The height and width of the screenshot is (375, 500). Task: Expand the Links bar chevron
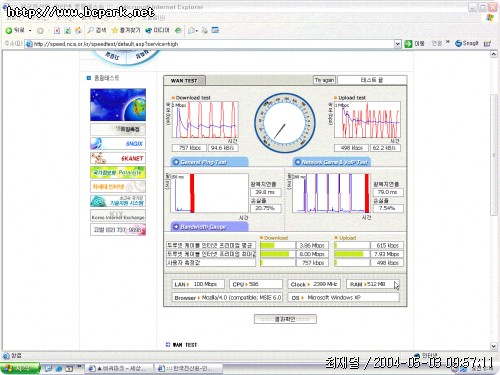[x=448, y=42]
